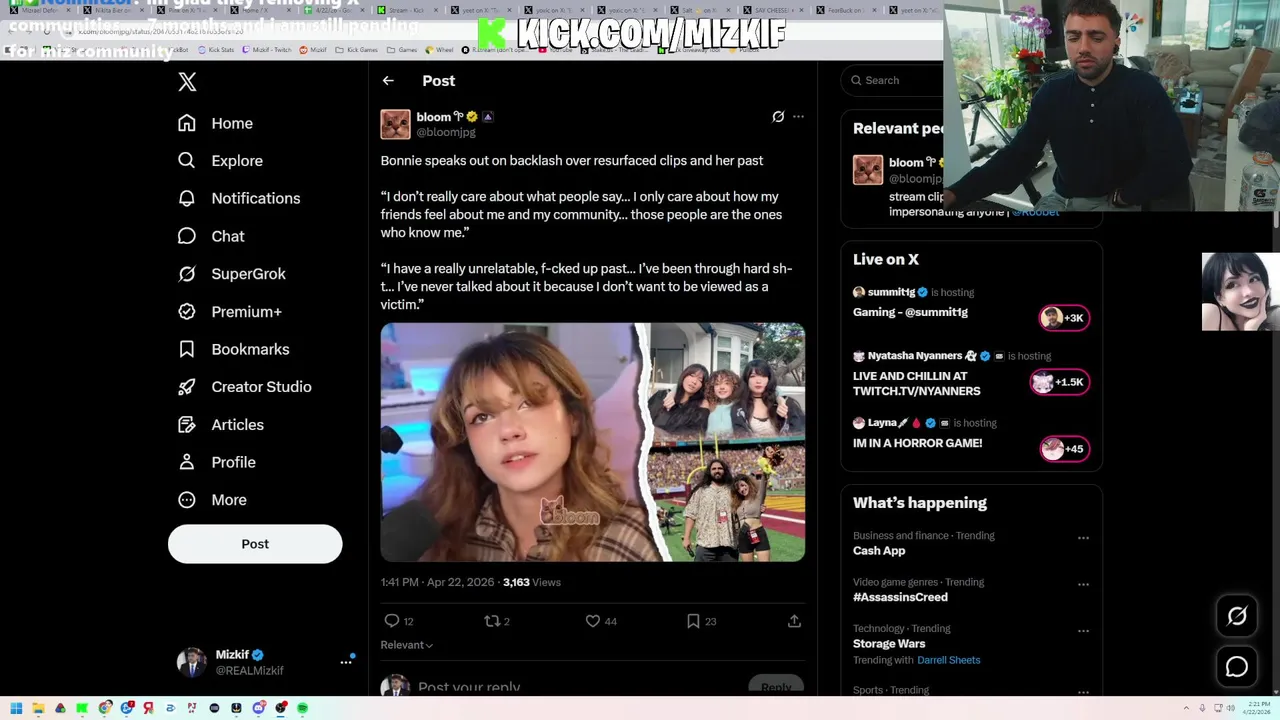Click the Darrell Sheets link
Image resolution: width=1280 pixels, height=720 pixels.
pos(948,660)
